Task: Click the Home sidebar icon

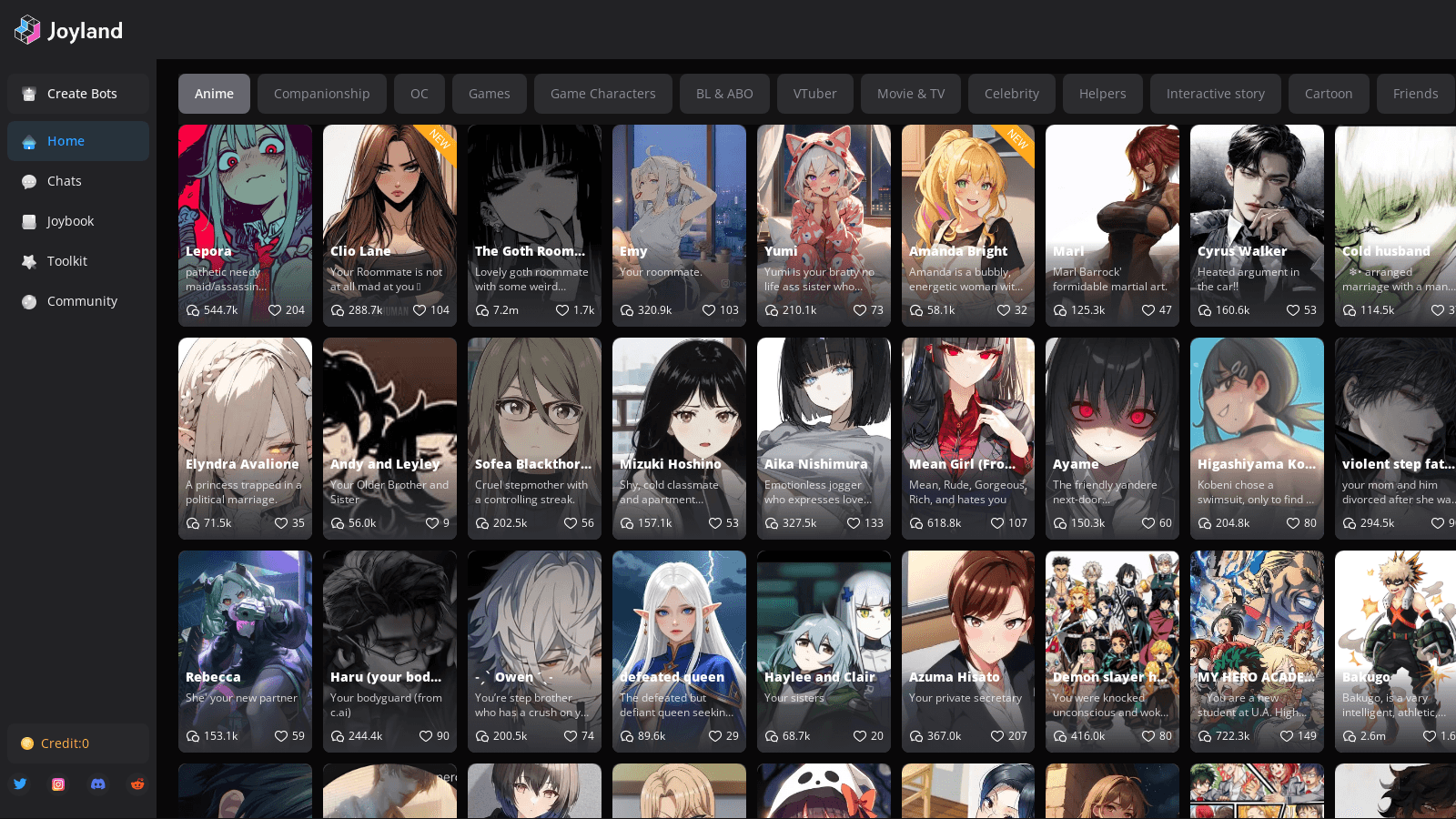Action: tap(29, 142)
